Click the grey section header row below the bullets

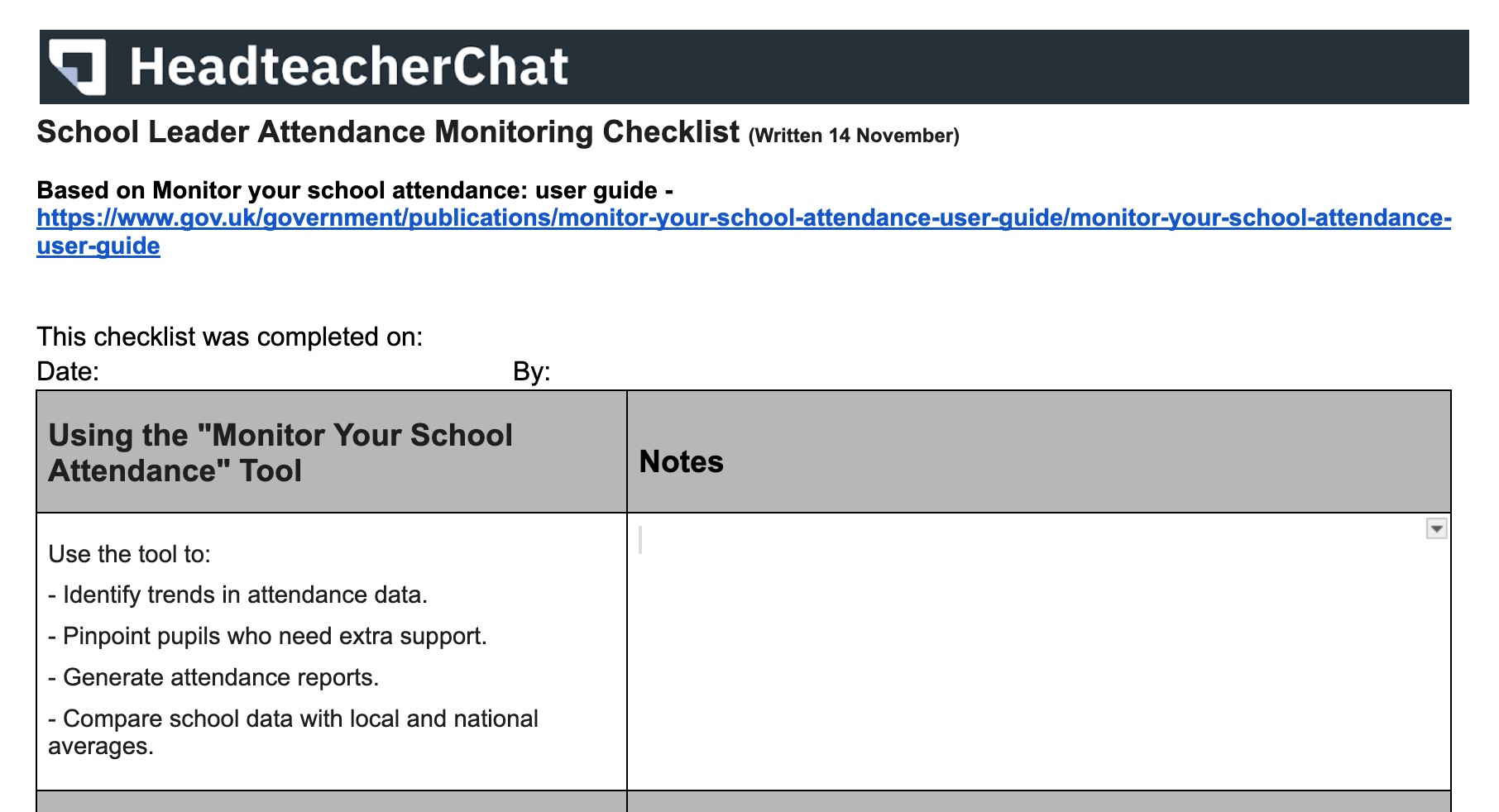click(x=744, y=801)
